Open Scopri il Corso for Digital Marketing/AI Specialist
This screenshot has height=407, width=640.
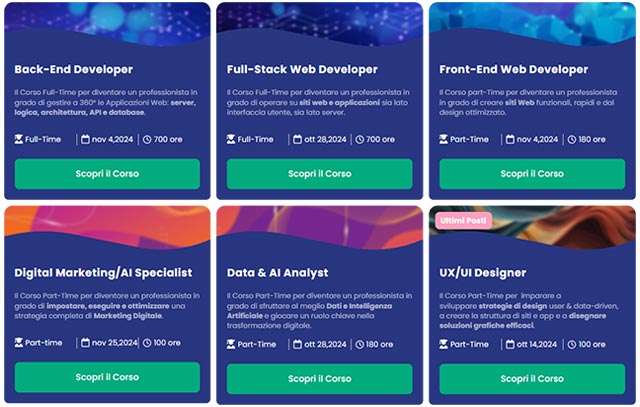coord(107,377)
